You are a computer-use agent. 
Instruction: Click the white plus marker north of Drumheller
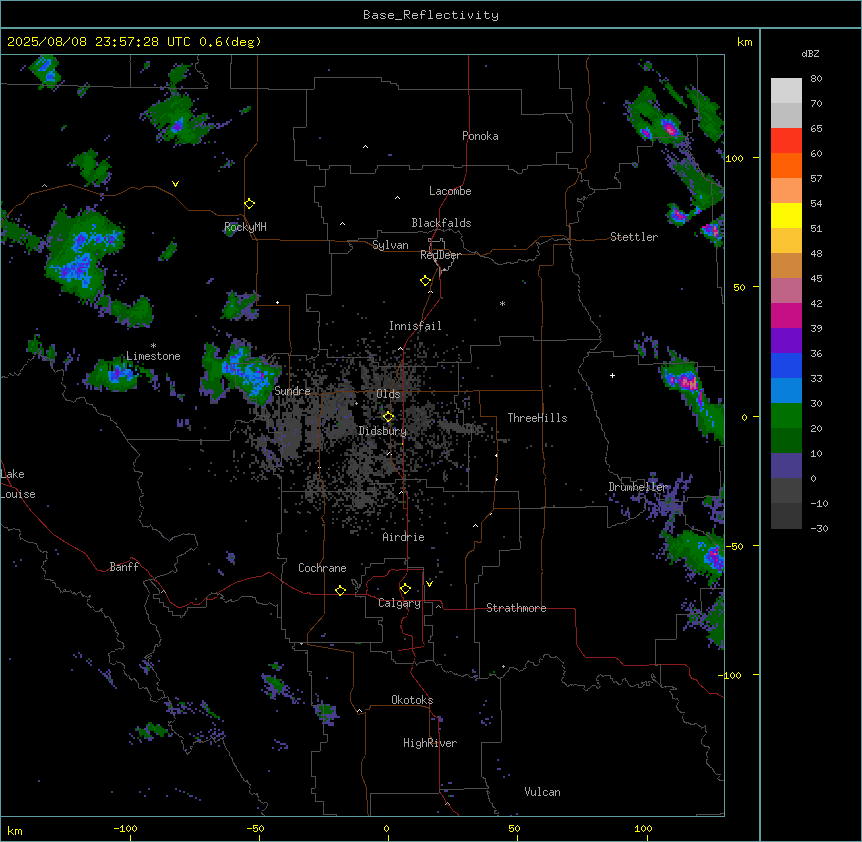[612, 375]
